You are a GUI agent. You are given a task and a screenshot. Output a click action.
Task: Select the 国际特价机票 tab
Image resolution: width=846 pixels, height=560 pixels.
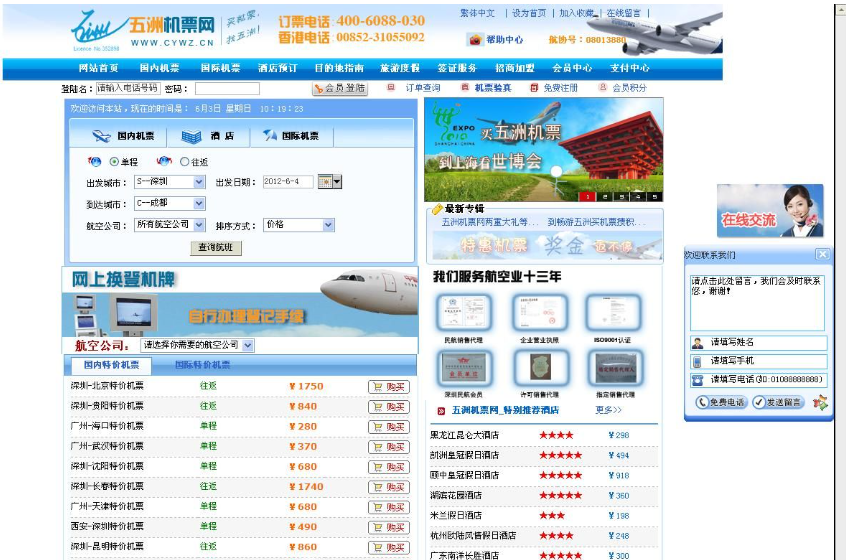coord(202,365)
